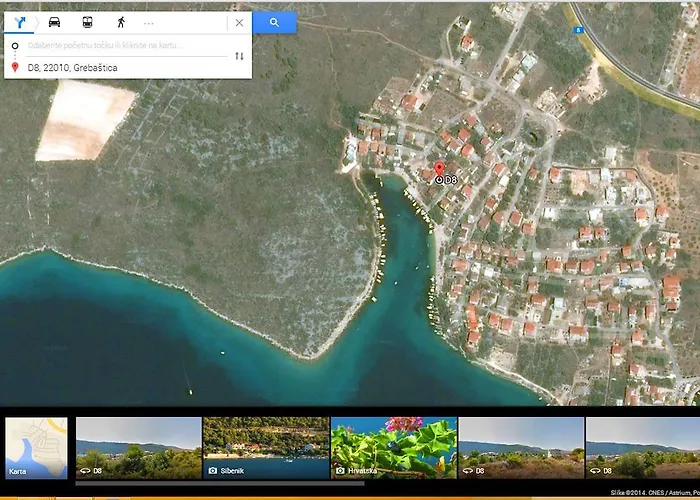Click the start point circle icon

pyautogui.click(x=15, y=46)
